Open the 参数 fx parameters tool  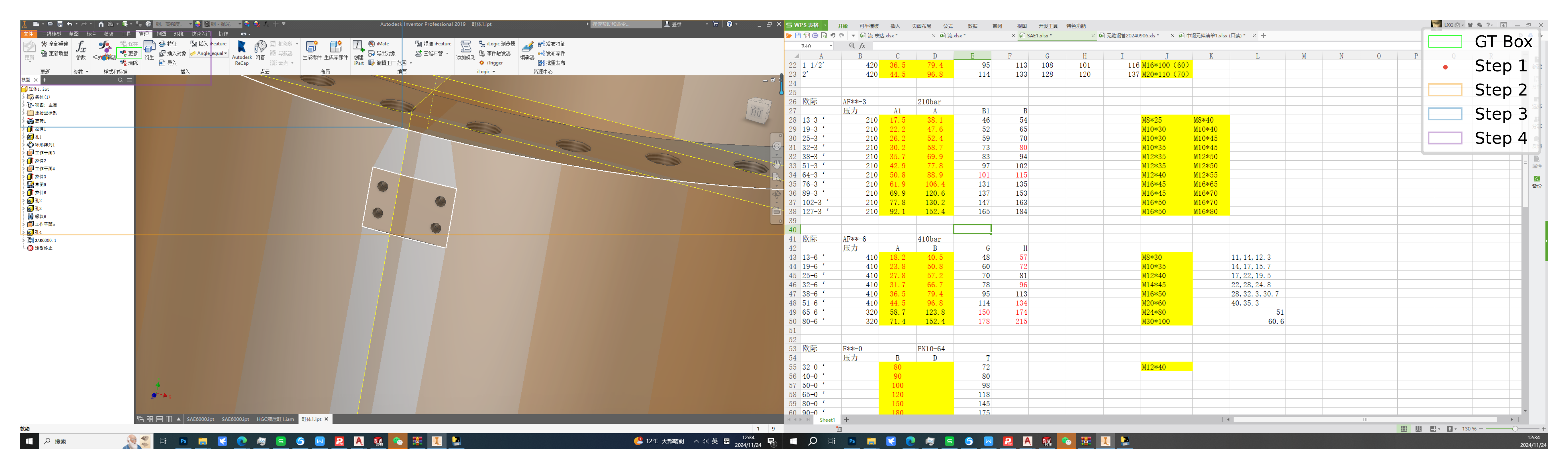[80, 50]
